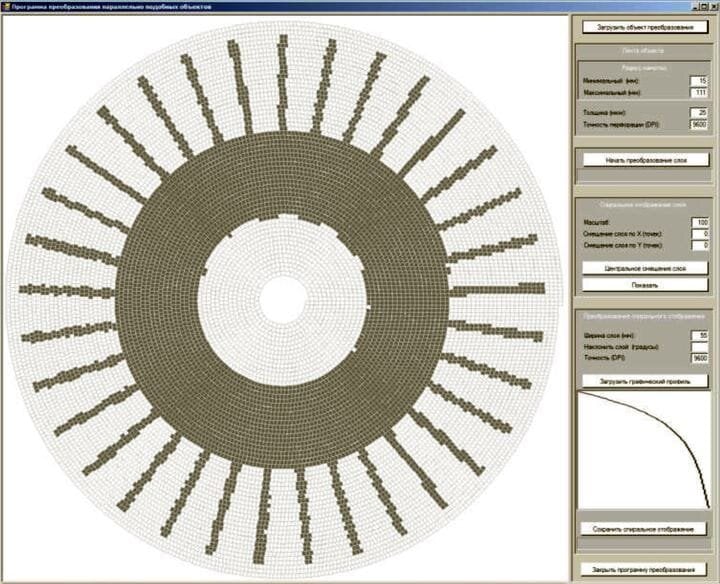Click the 'Смещение слоя по X' field

click(x=698, y=233)
